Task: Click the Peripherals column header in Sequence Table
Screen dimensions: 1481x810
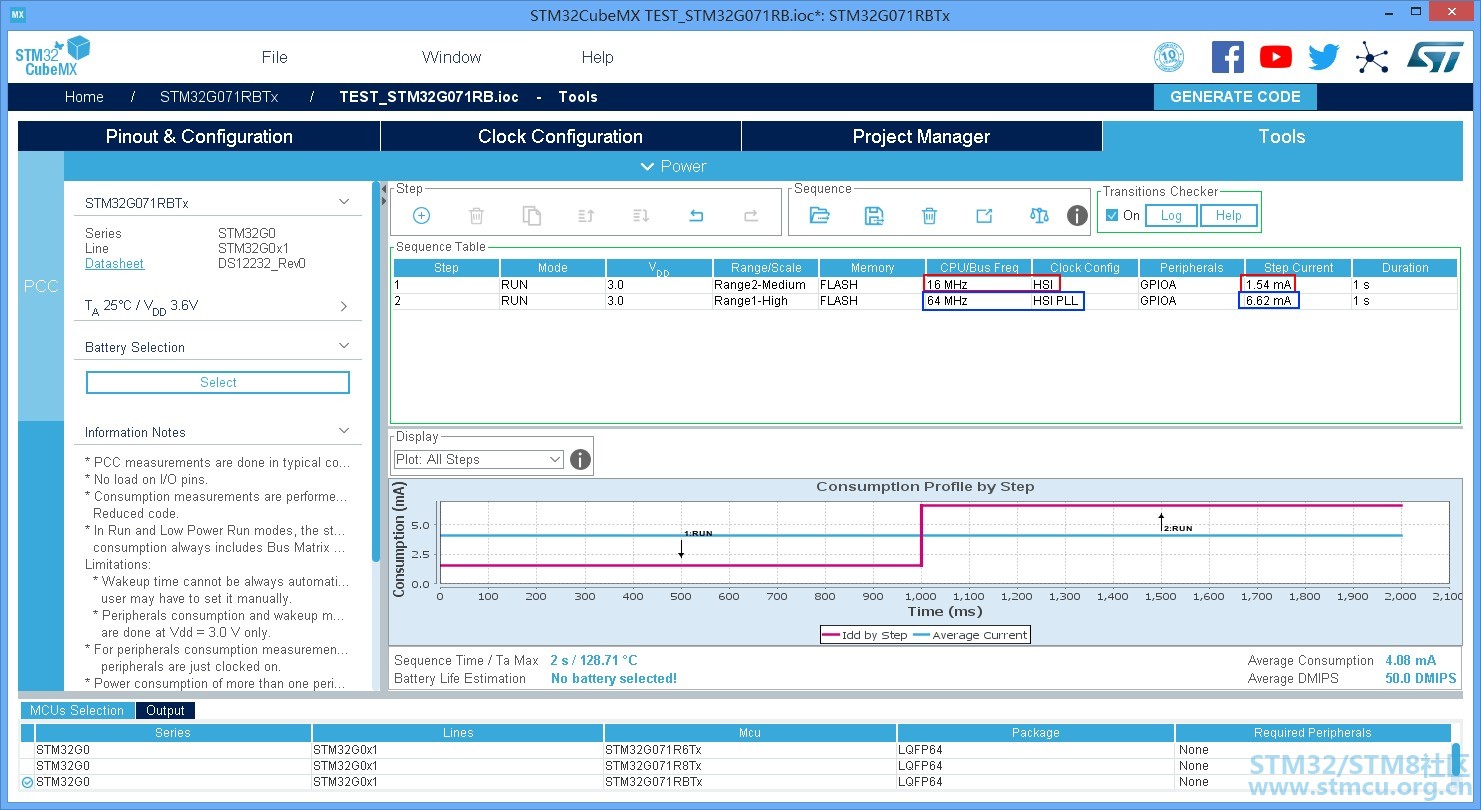Action: tap(1192, 268)
